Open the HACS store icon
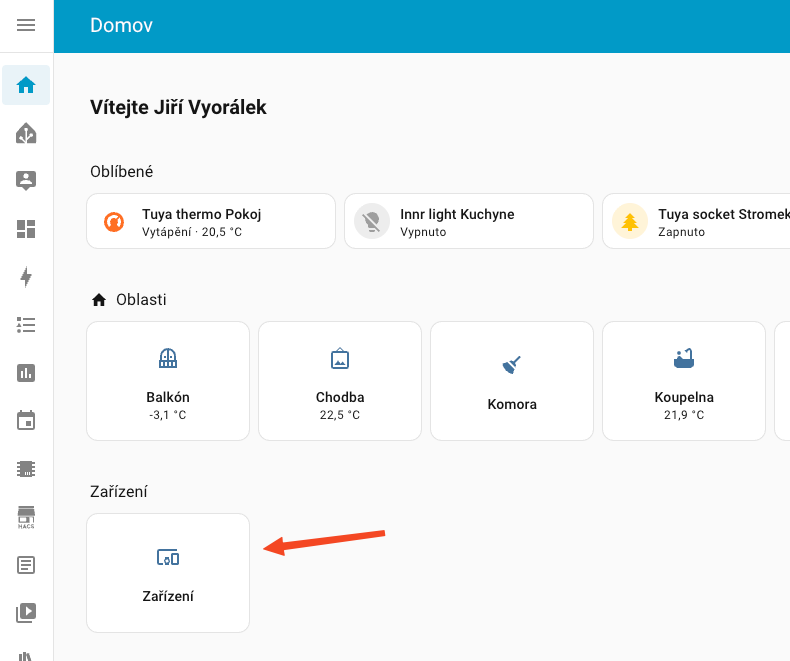790x661 pixels. tap(26, 517)
